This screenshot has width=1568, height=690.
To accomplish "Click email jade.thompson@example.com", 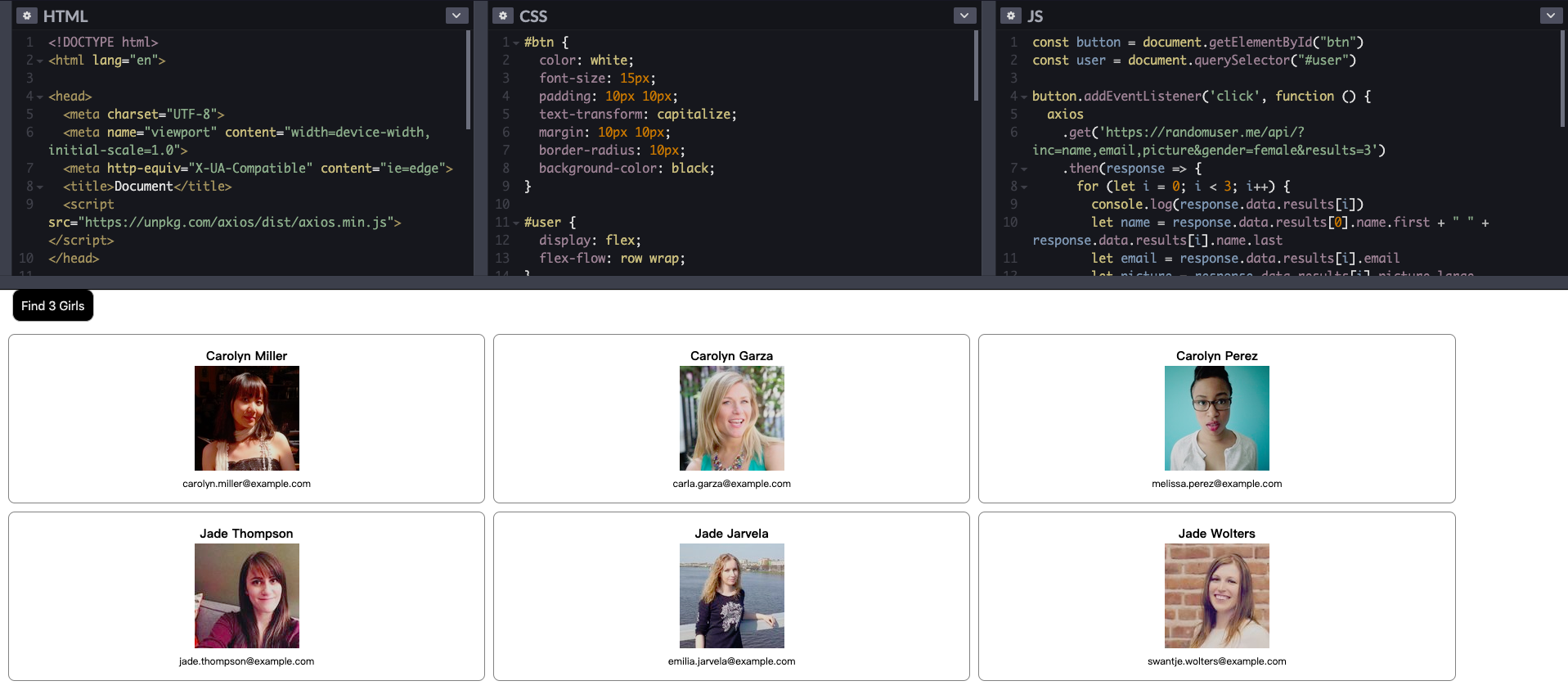I will (247, 661).
